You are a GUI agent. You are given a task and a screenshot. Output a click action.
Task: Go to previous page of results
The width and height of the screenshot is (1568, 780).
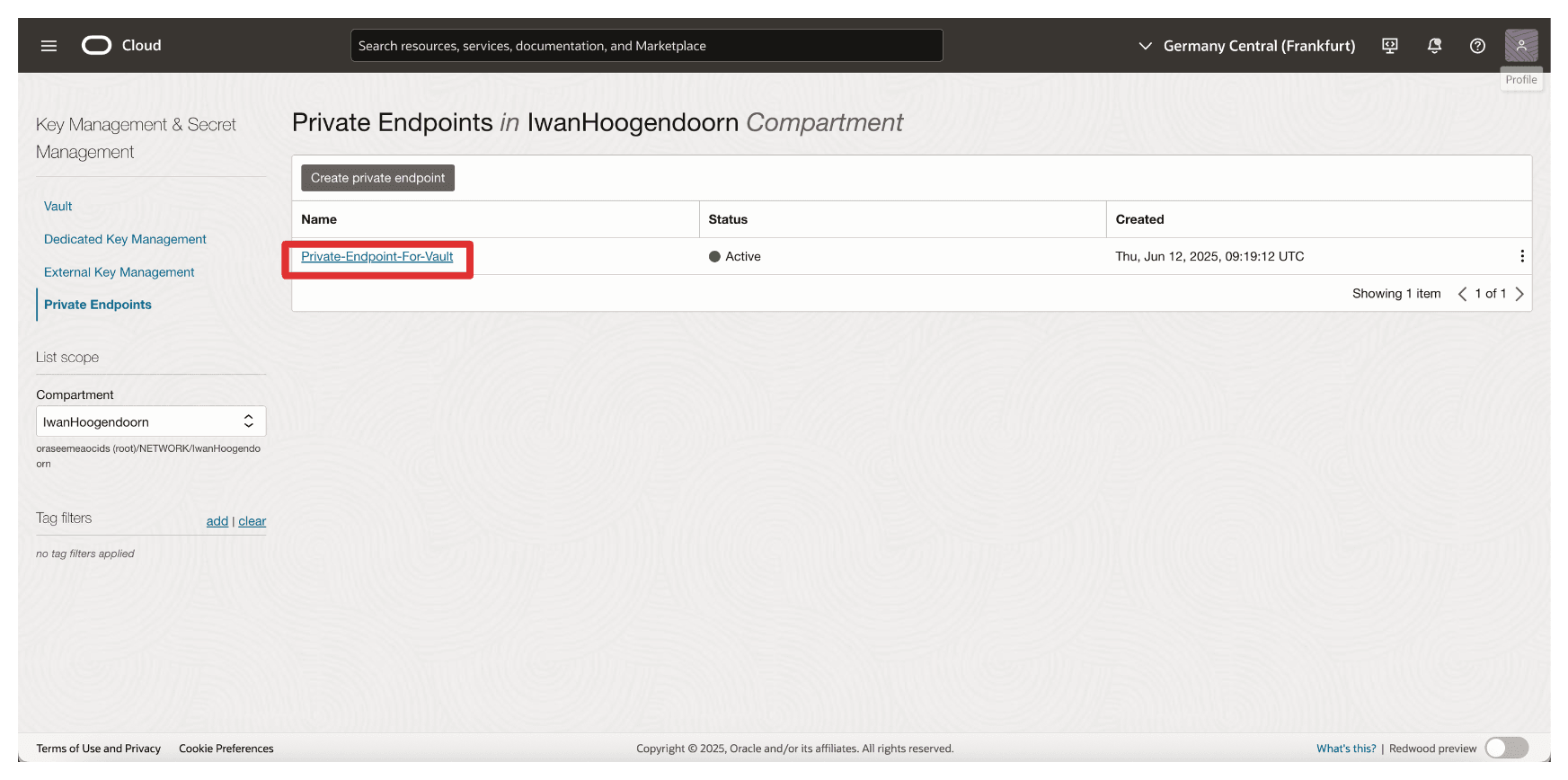pos(1462,294)
